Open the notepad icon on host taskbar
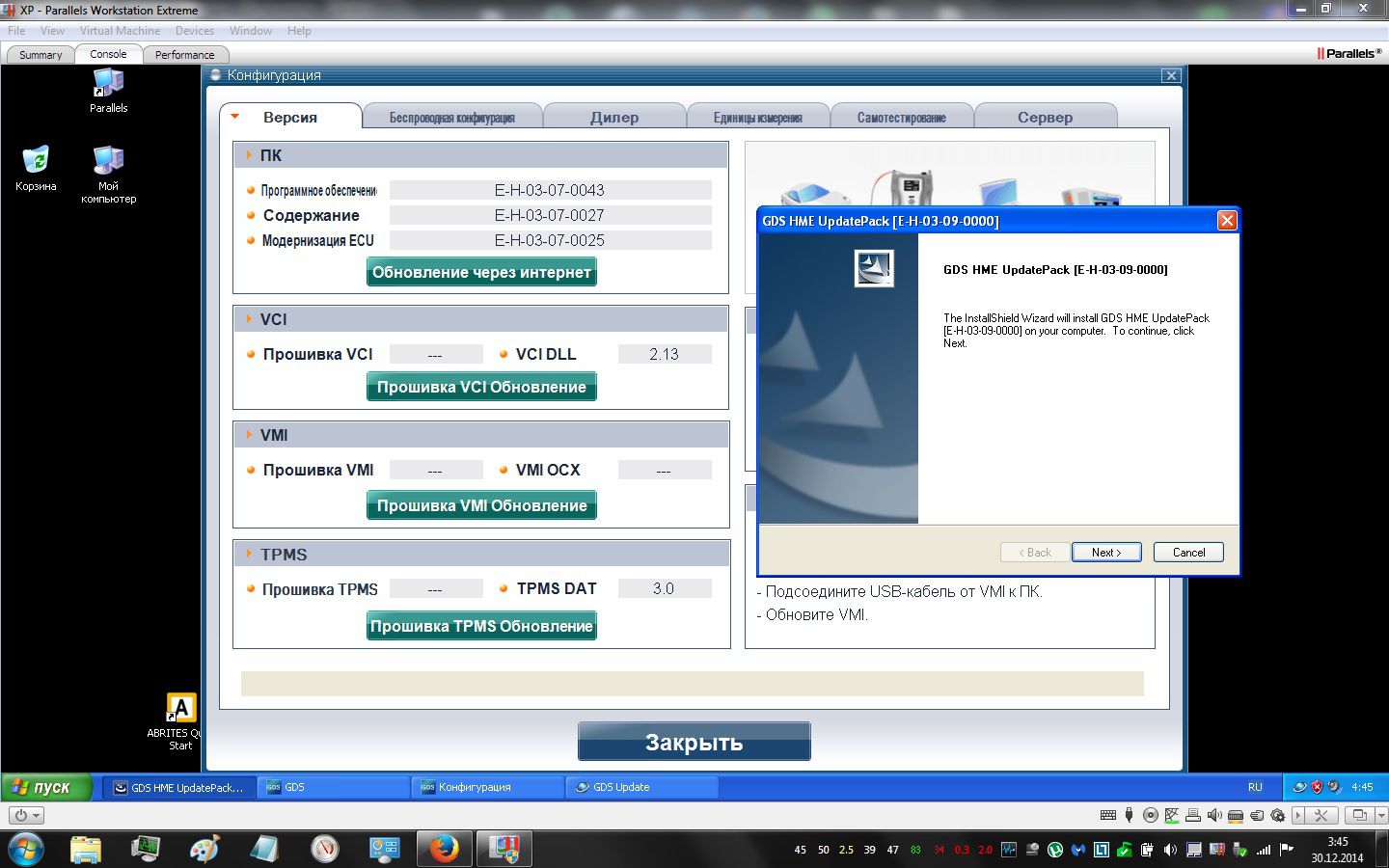Image resolution: width=1389 pixels, height=868 pixels. click(x=264, y=849)
